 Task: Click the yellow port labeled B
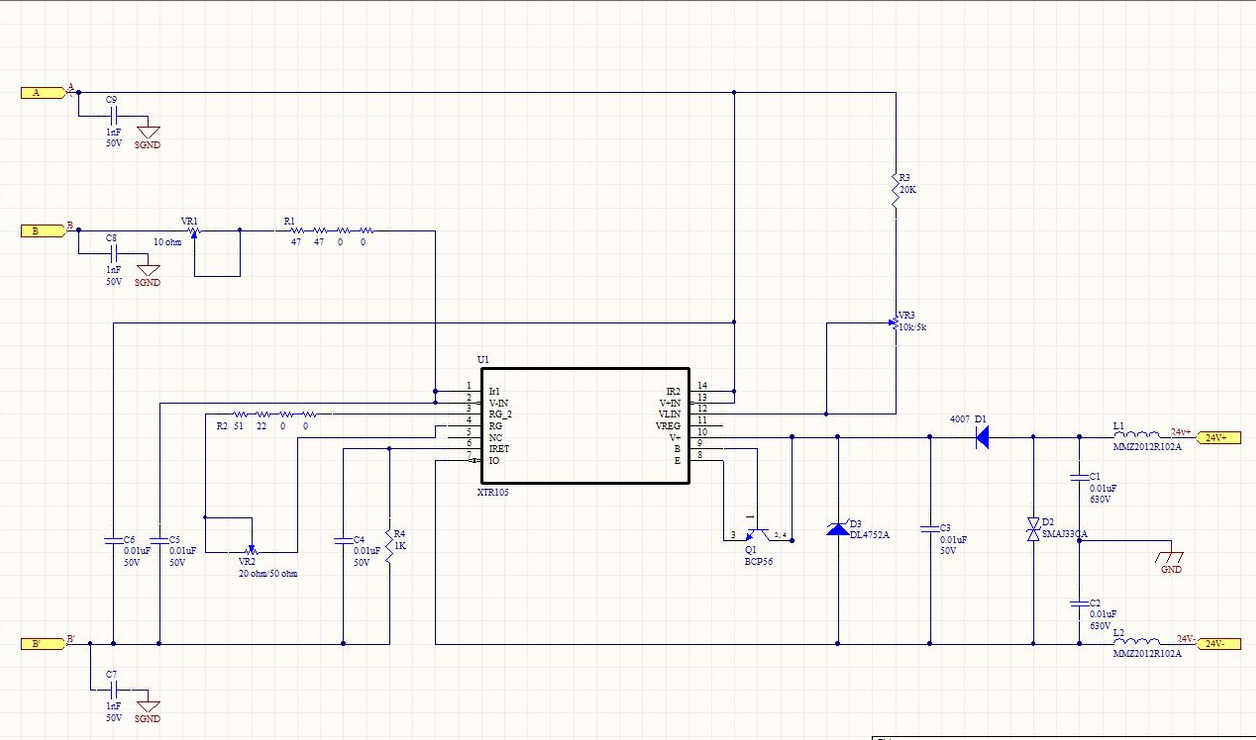coord(43,231)
